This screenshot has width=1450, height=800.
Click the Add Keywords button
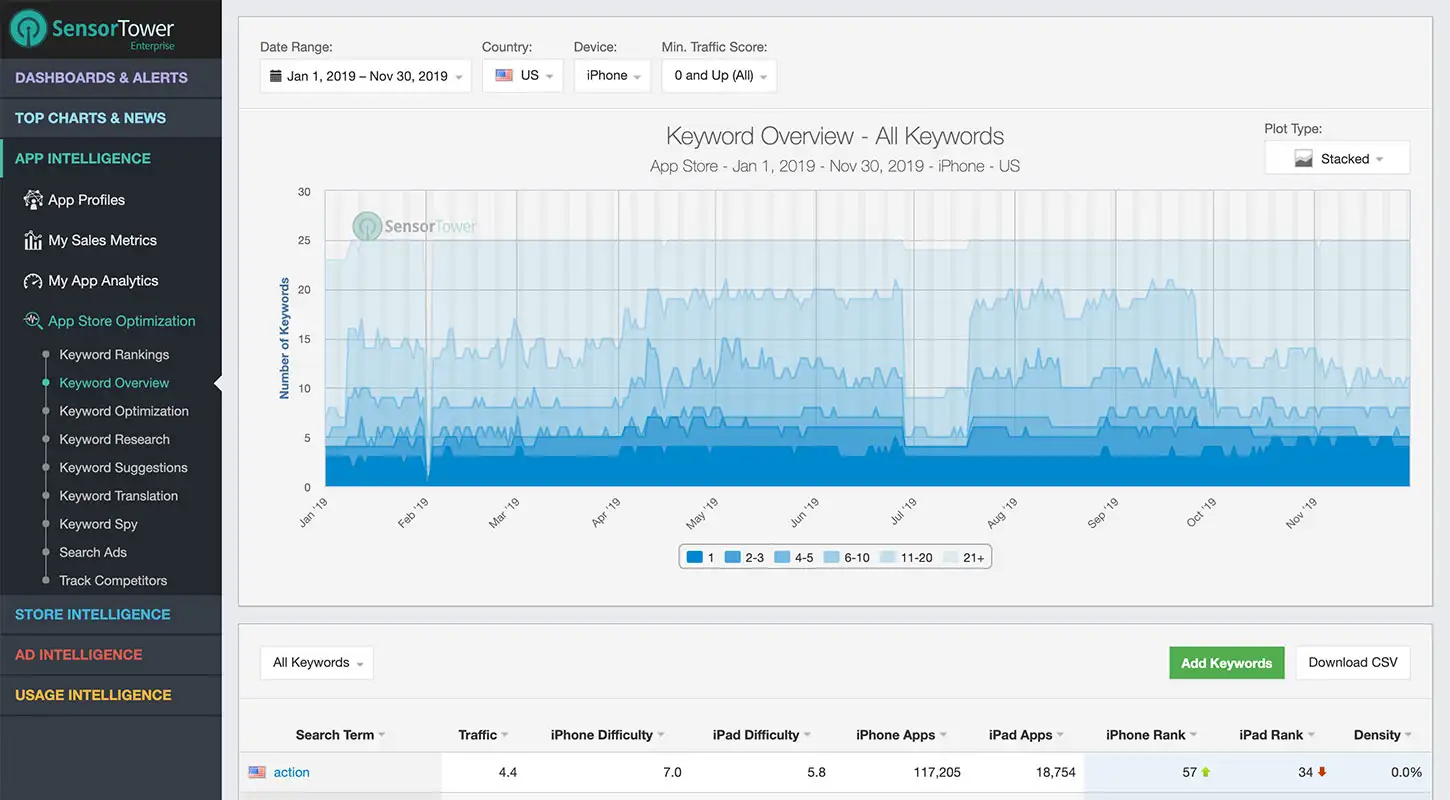click(x=1227, y=663)
